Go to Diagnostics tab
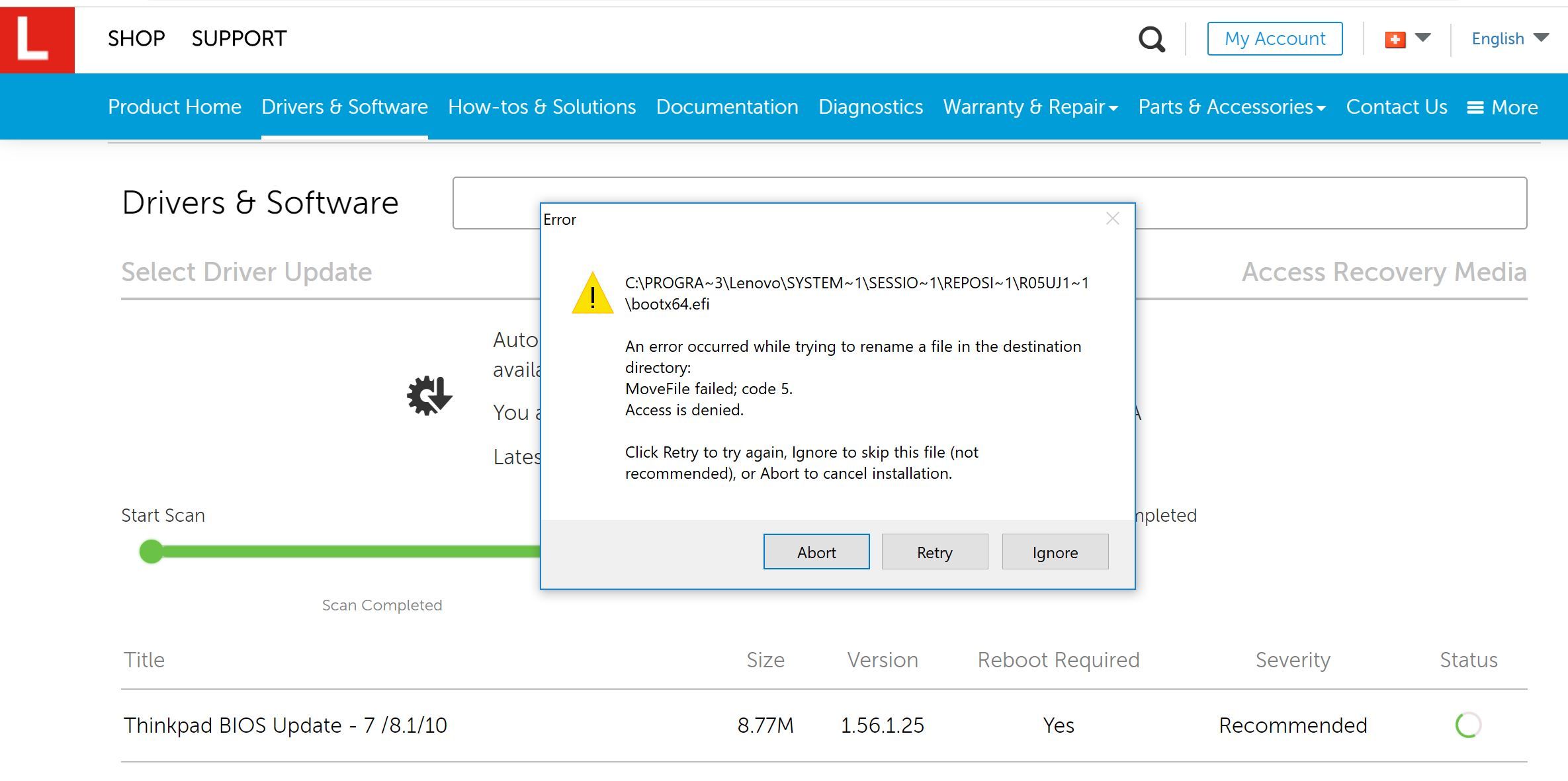 click(x=871, y=106)
